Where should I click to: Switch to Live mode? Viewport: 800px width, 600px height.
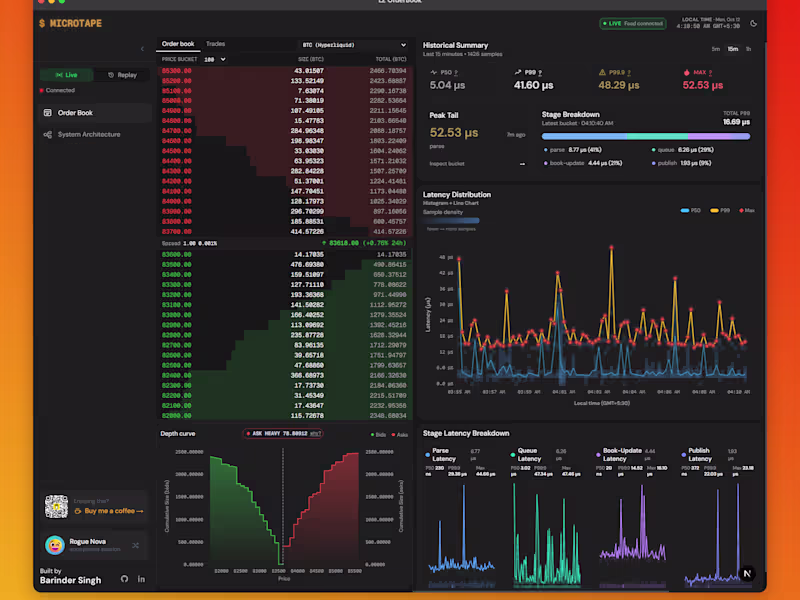(x=67, y=75)
